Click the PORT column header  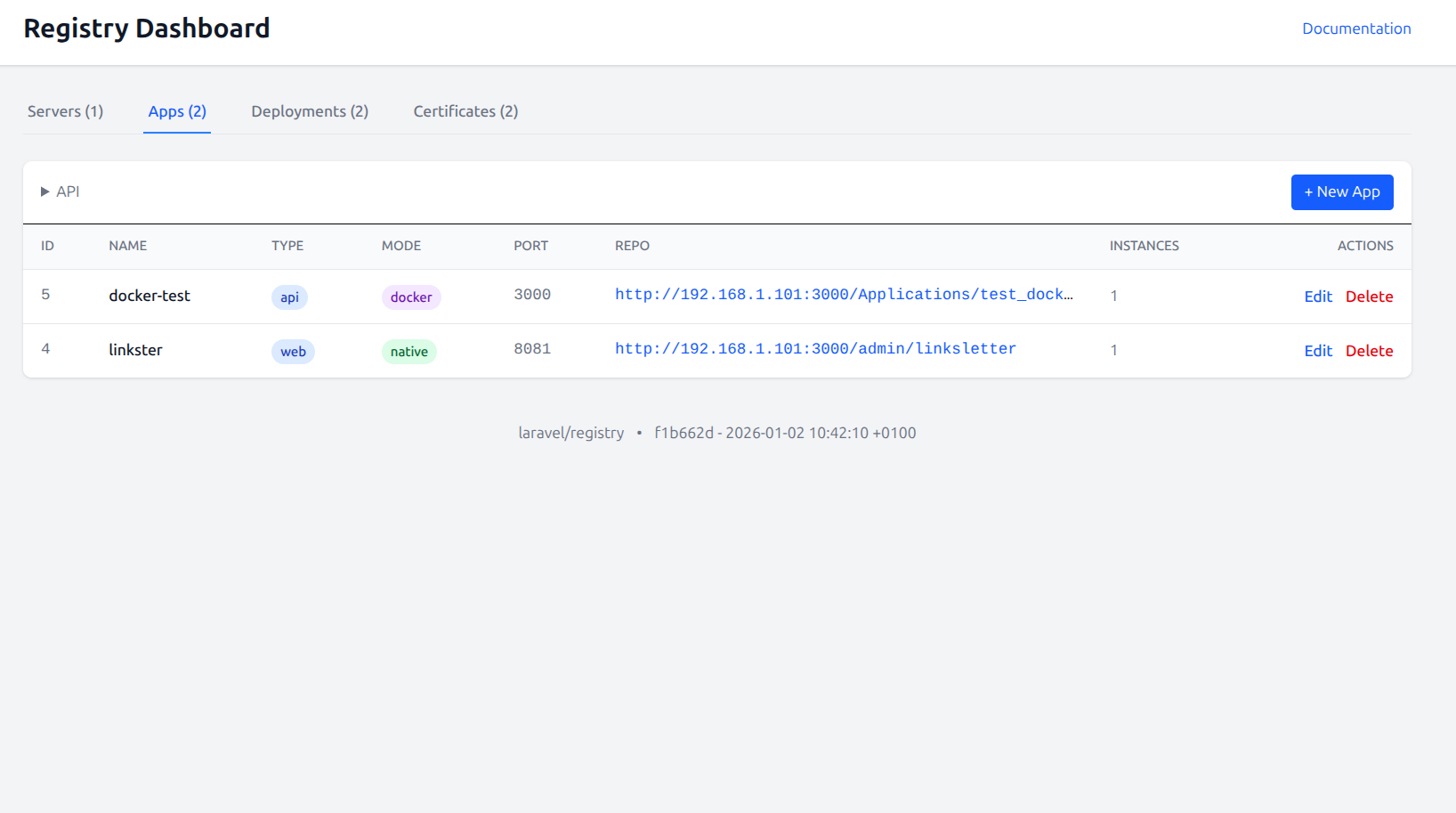coord(530,246)
